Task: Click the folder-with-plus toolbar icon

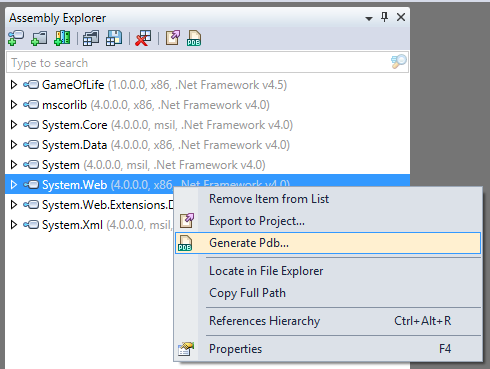Action: point(39,38)
